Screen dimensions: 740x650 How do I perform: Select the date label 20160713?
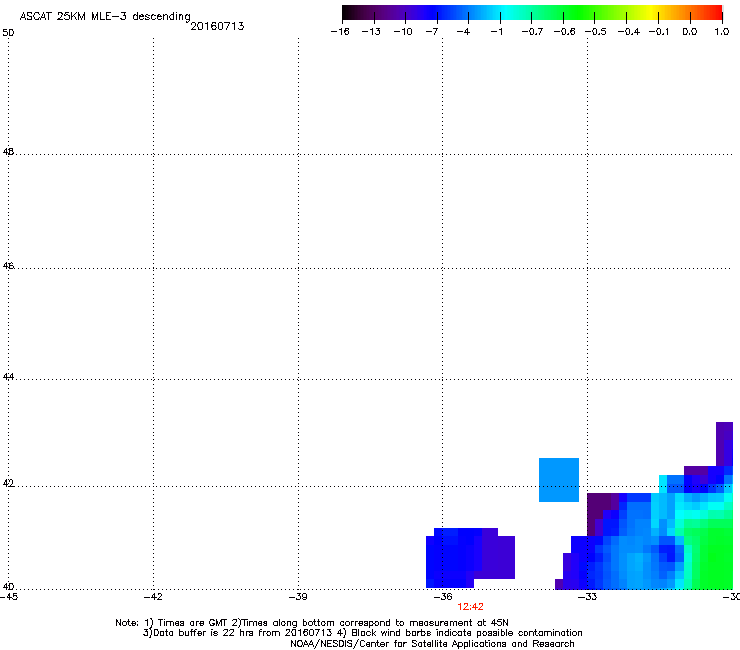pos(217,26)
